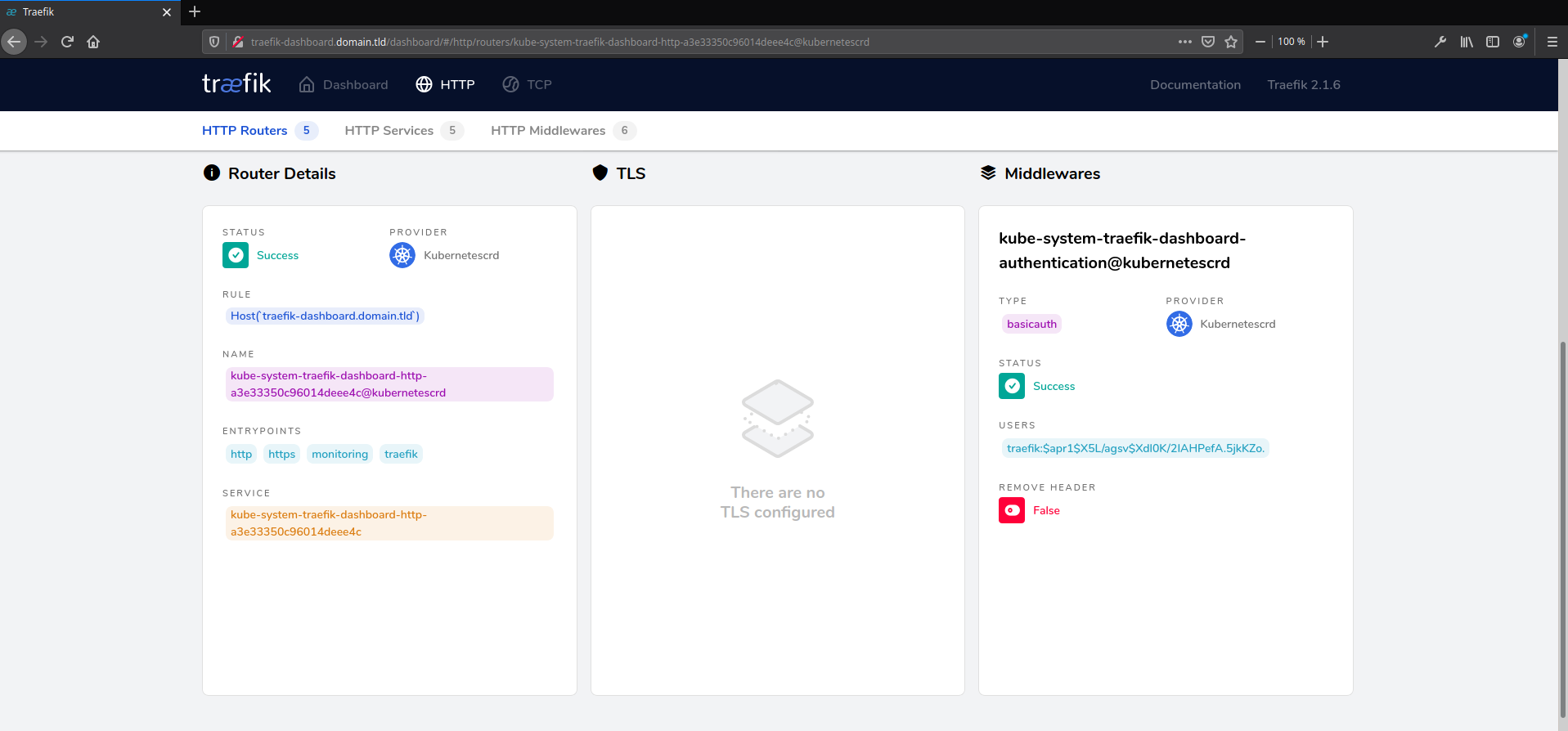Viewport: 1568px width, 731px height.
Task: Open the browser library icon
Action: point(1467,42)
